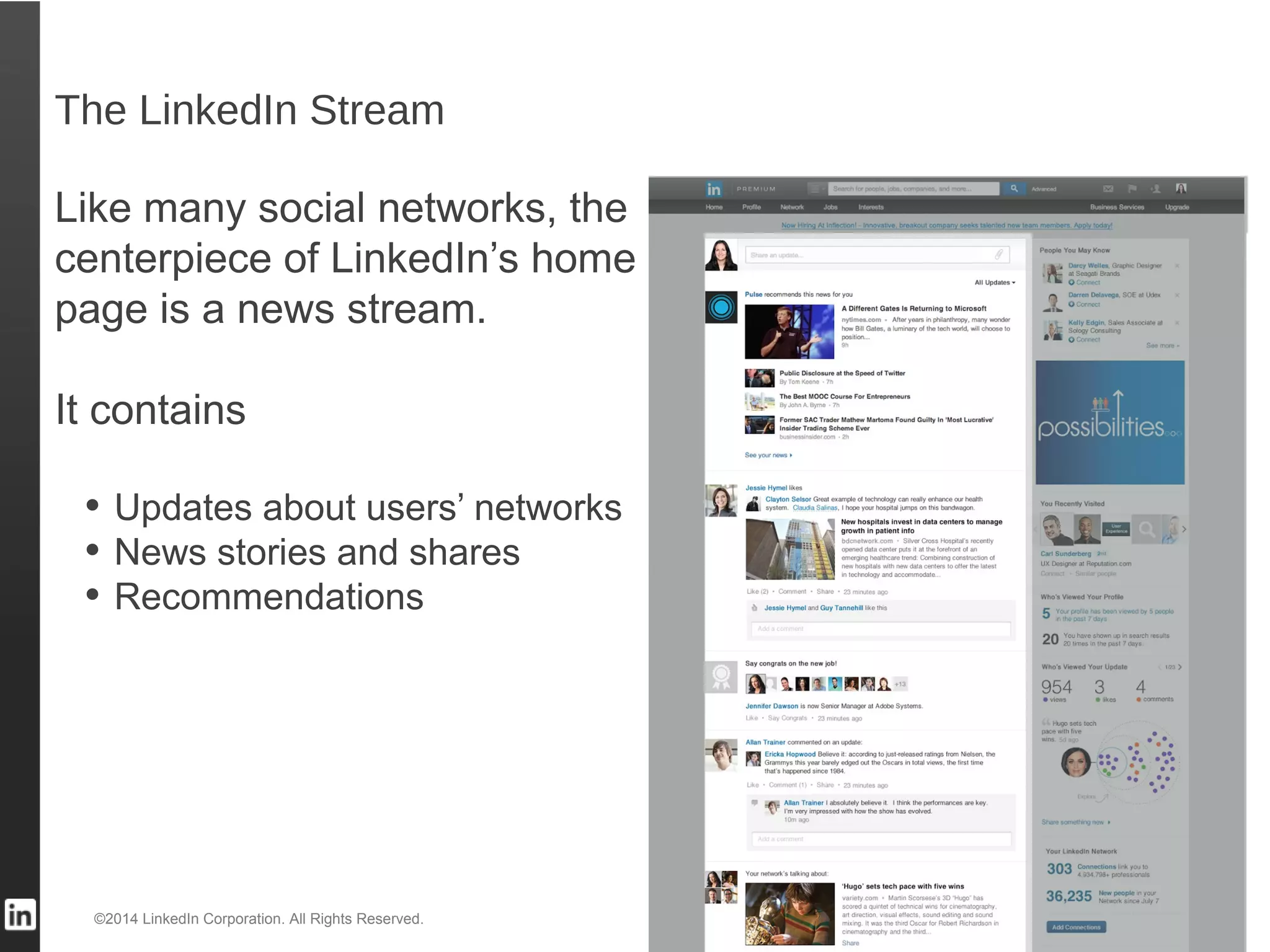Image resolution: width=1270 pixels, height=952 pixels.
Task: Dismiss the Darcy Welles suggestion with the X
Action: point(1177,266)
